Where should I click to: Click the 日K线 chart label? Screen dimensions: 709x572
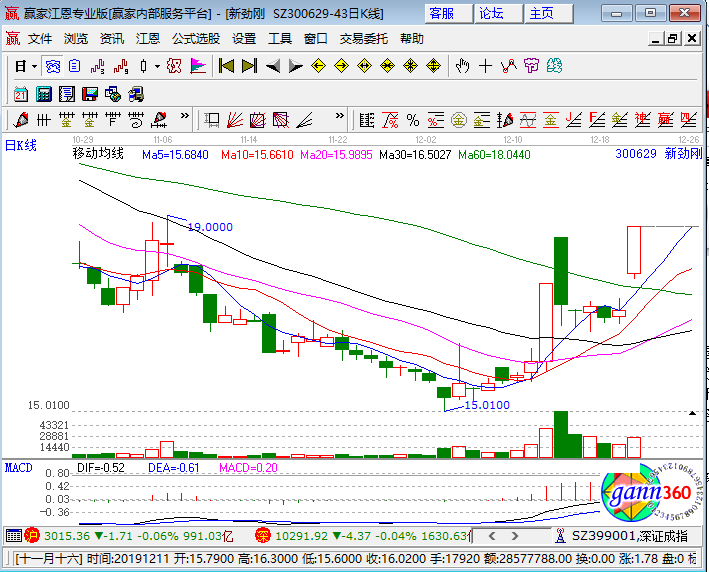[x=20, y=146]
